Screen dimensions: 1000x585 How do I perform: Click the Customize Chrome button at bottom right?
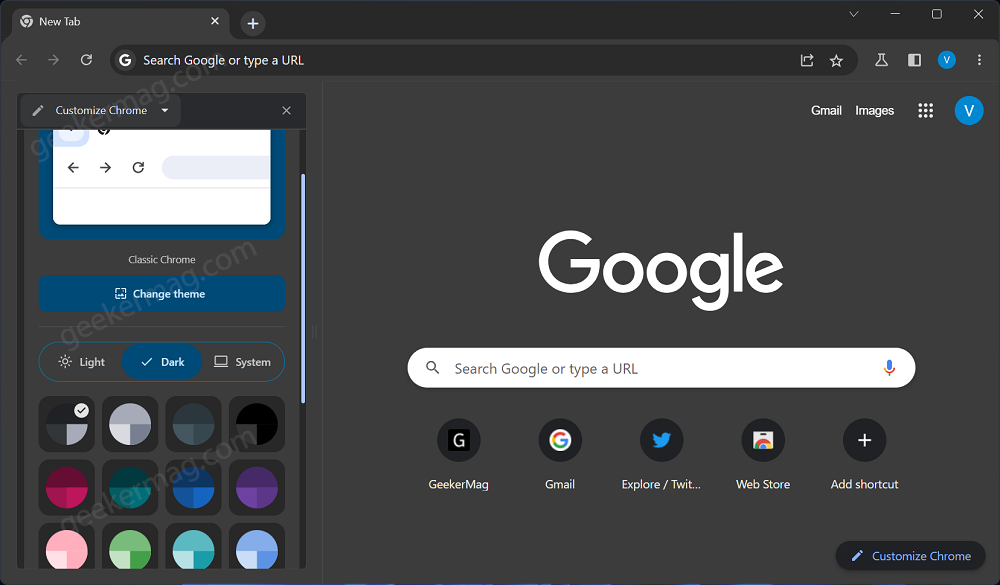[x=911, y=556]
